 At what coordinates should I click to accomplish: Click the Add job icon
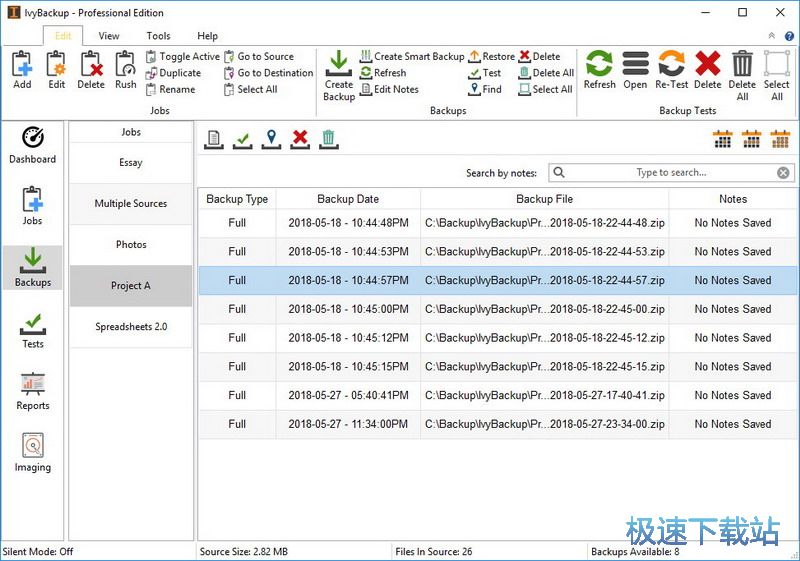22,64
